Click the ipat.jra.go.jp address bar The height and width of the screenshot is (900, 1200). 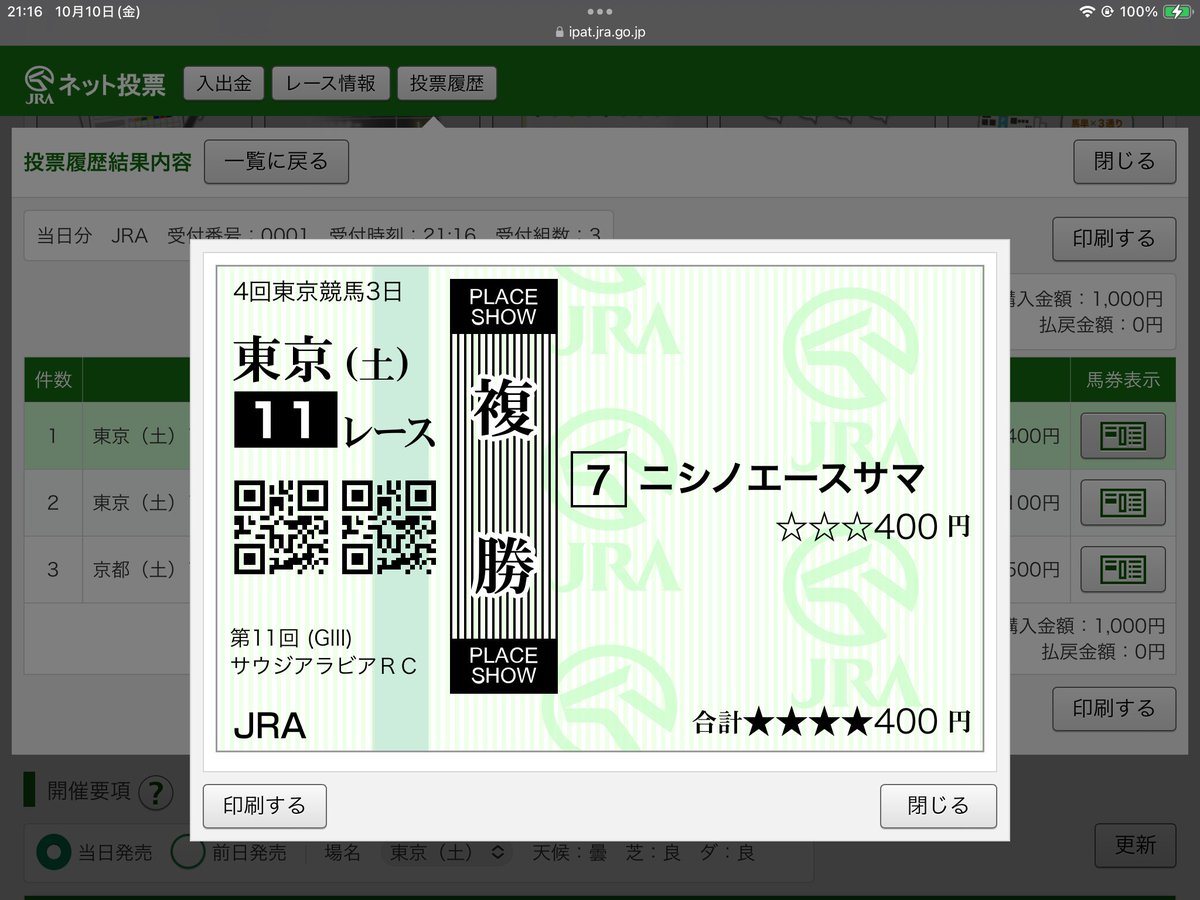click(x=600, y=32)
